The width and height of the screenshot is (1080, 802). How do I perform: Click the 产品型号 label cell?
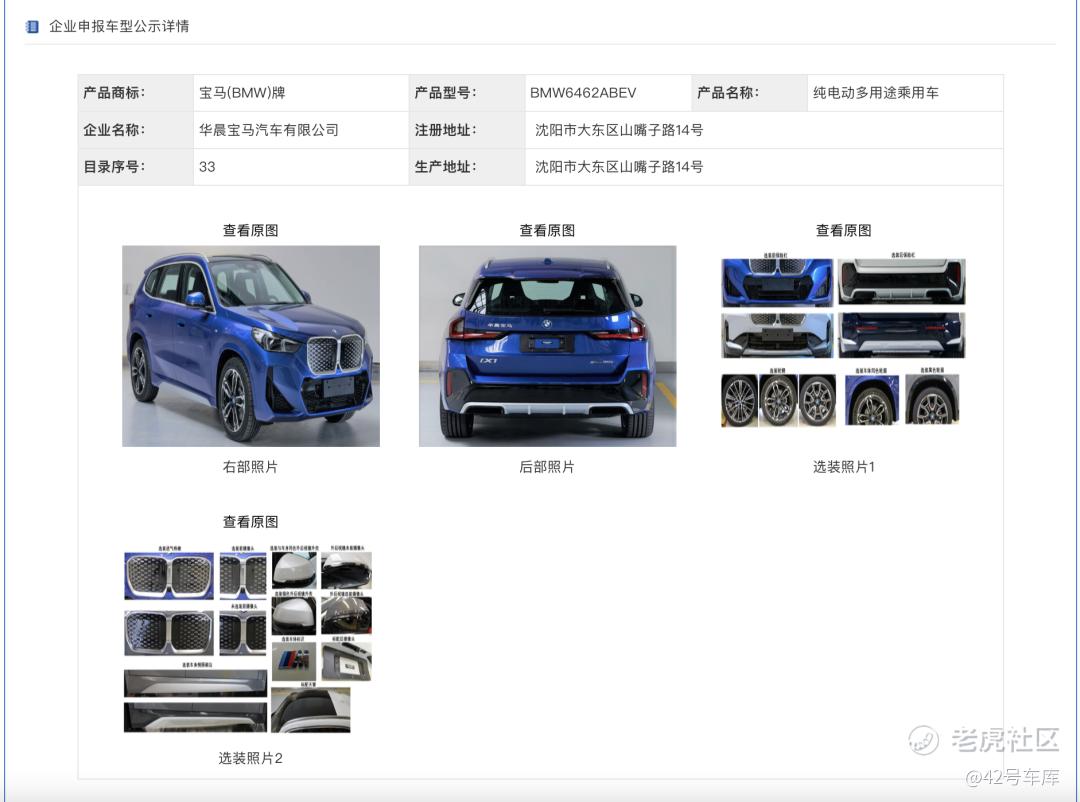point(467,92)
